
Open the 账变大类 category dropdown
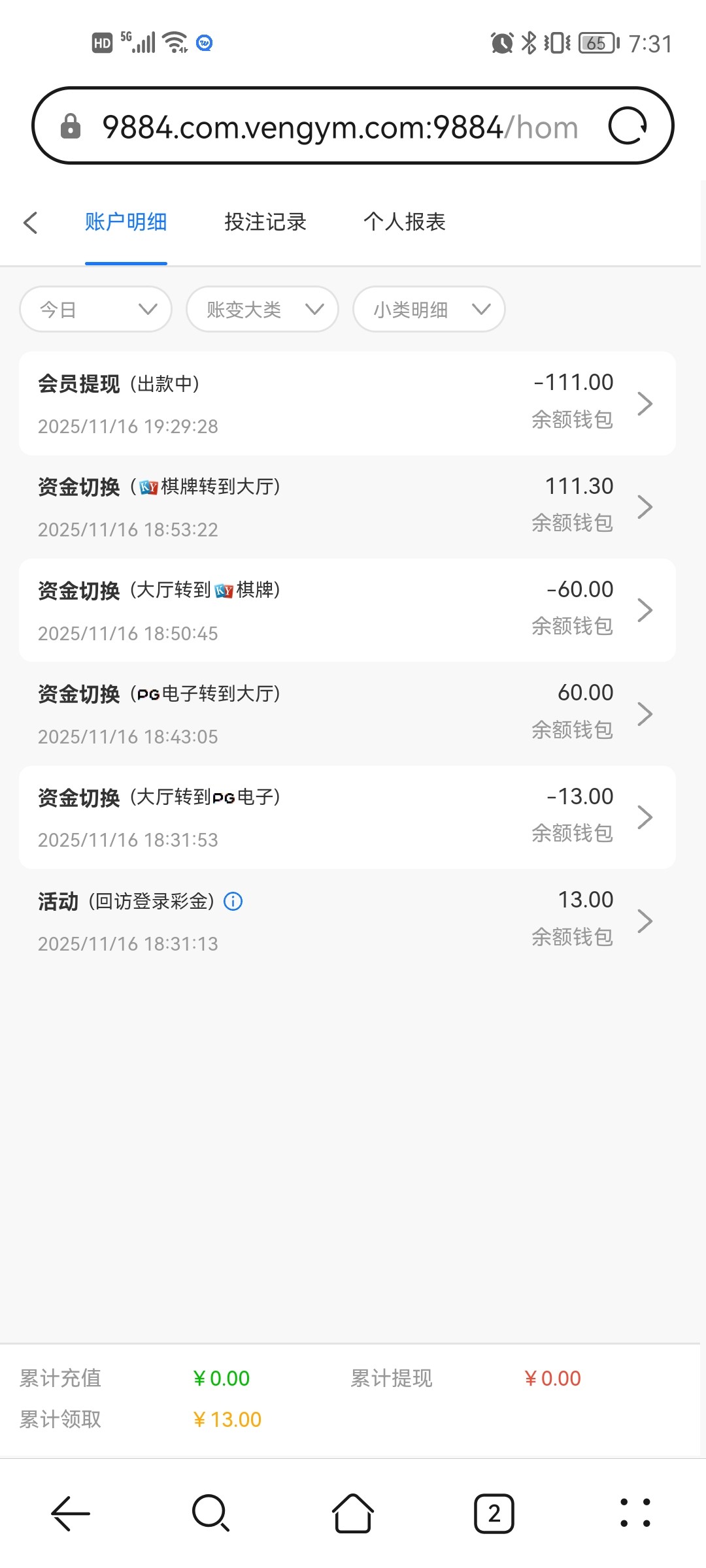click(262, 309)
